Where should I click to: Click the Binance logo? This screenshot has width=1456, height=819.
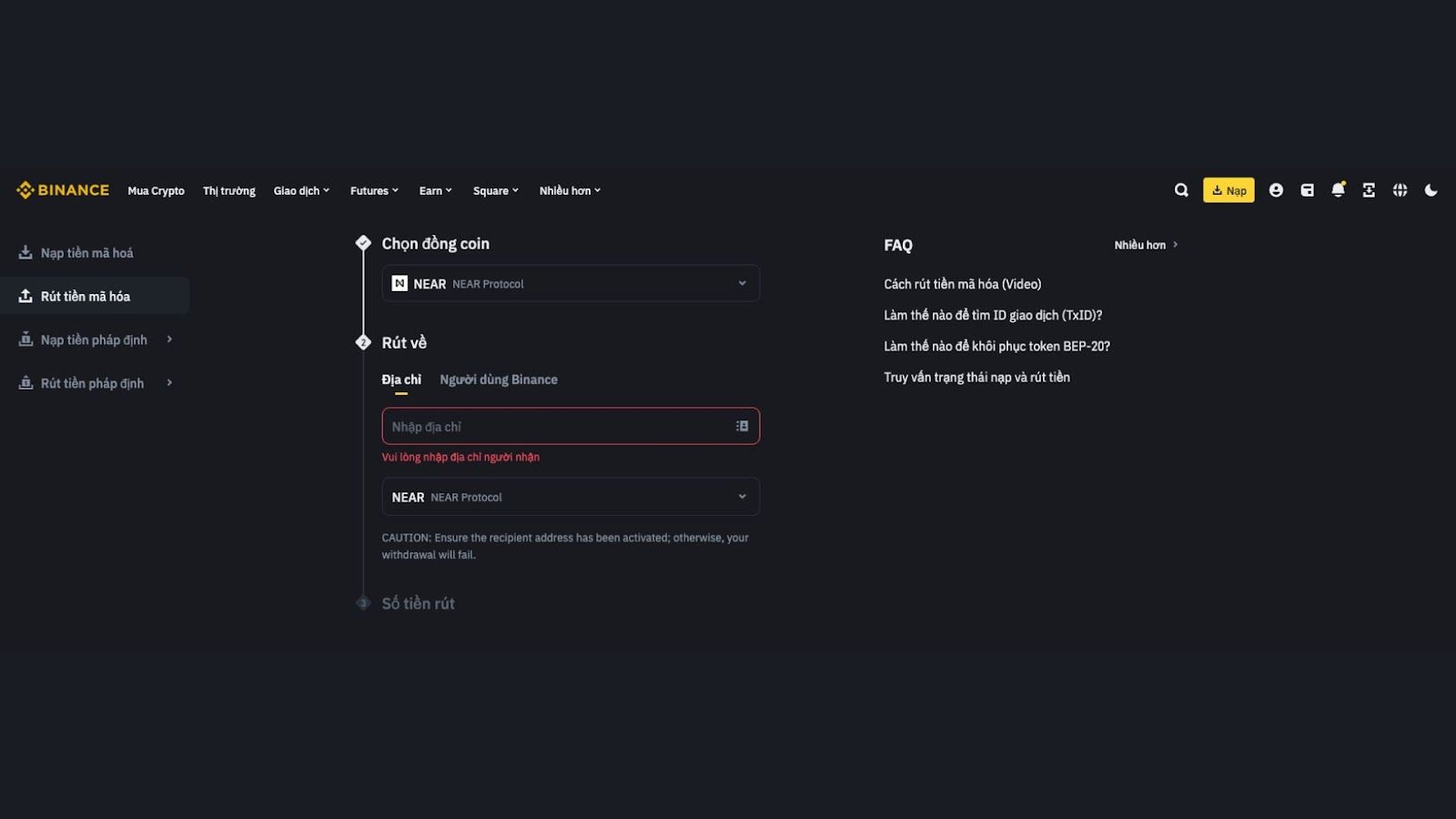click(63, 190)
